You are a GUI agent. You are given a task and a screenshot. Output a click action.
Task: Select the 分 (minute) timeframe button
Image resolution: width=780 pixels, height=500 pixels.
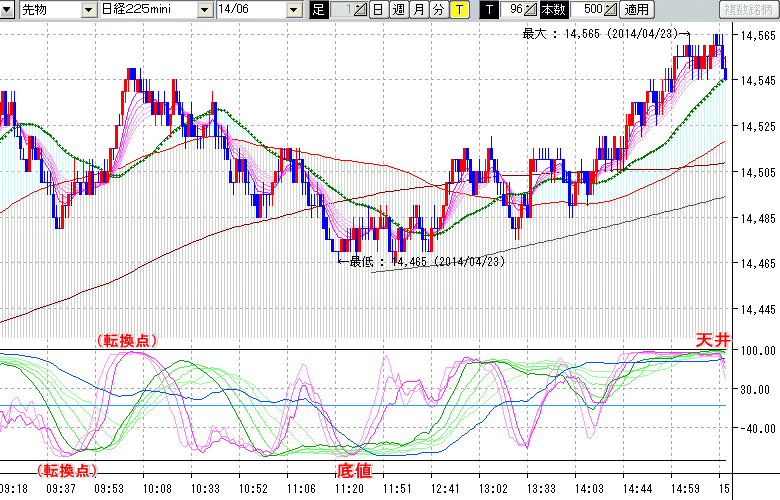[437, 10]
